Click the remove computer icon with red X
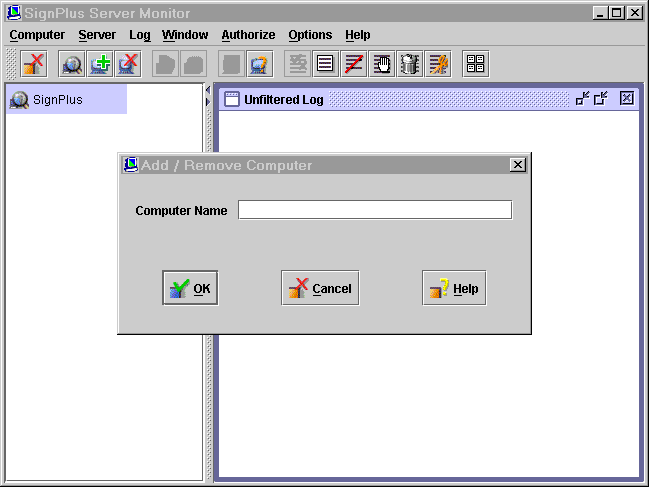Image resolution: width=650 pixels, height=488 pixels. 128,65
